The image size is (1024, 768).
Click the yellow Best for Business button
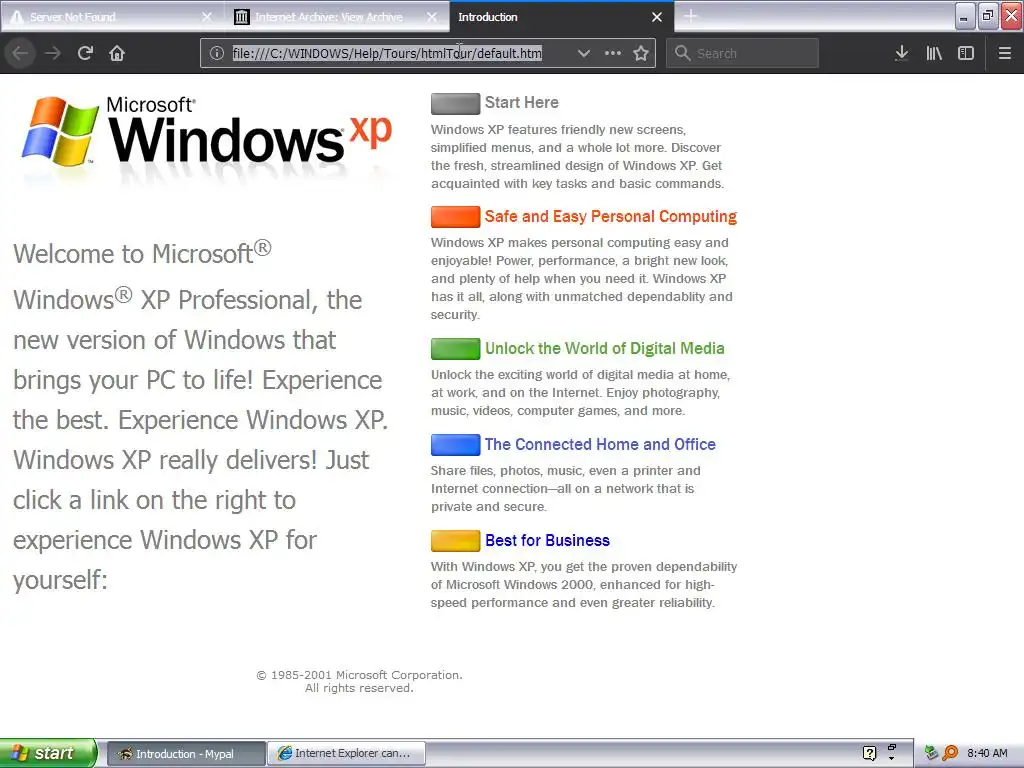455,541
